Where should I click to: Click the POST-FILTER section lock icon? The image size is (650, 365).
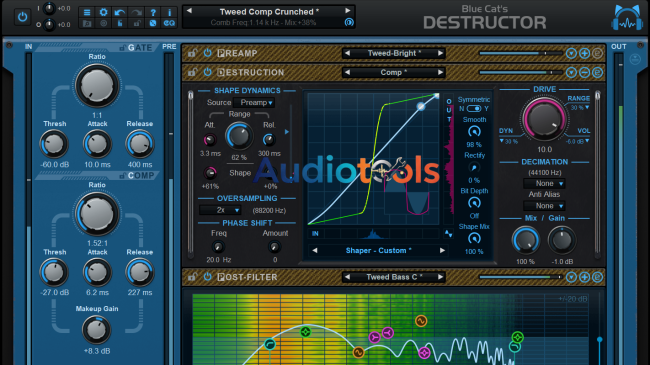pos(192,277)
